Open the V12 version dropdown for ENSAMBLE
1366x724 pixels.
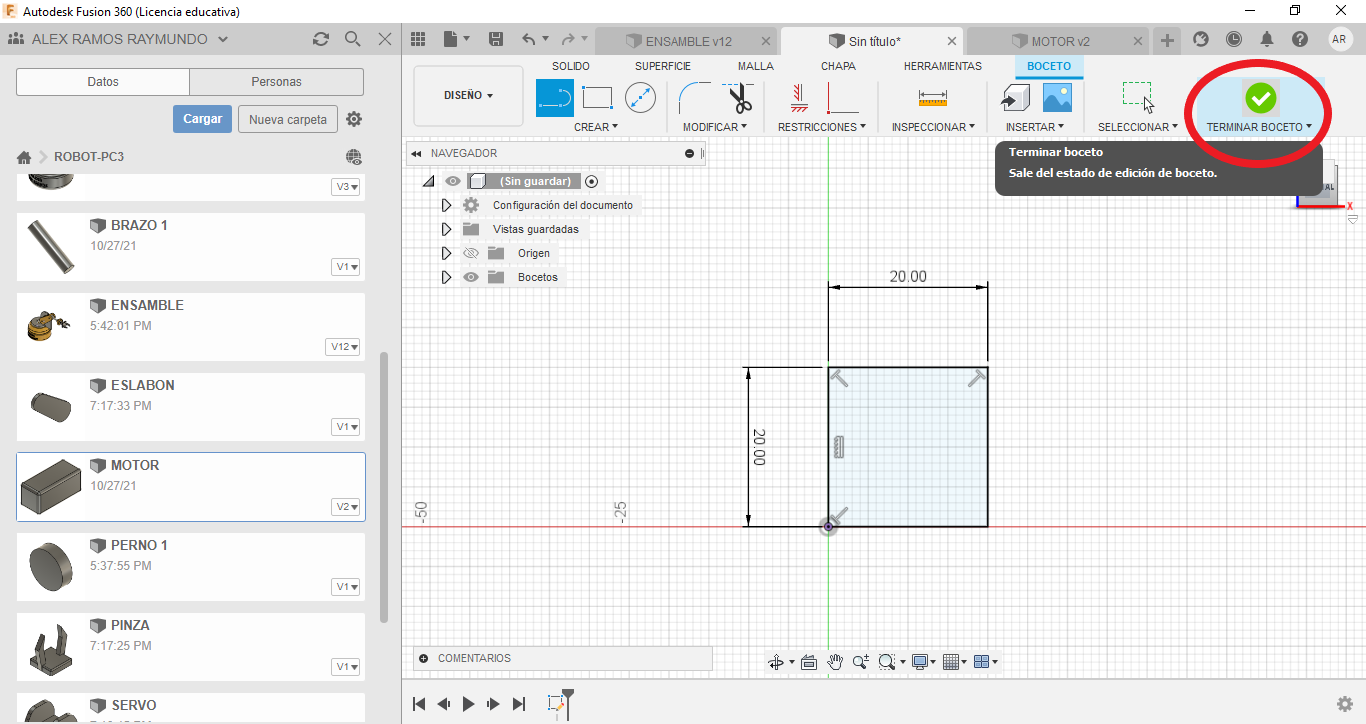[x=343, y=347]
